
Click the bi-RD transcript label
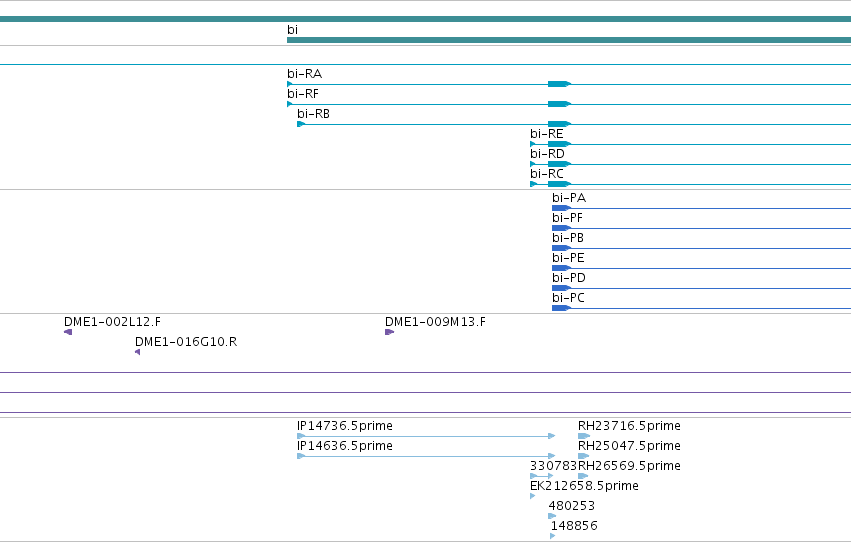[x=547, y=154]
